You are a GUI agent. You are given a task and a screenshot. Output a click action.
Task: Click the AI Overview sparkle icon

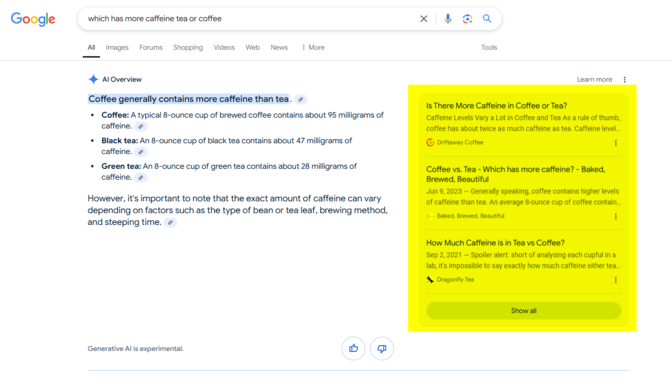pos(93,79)
